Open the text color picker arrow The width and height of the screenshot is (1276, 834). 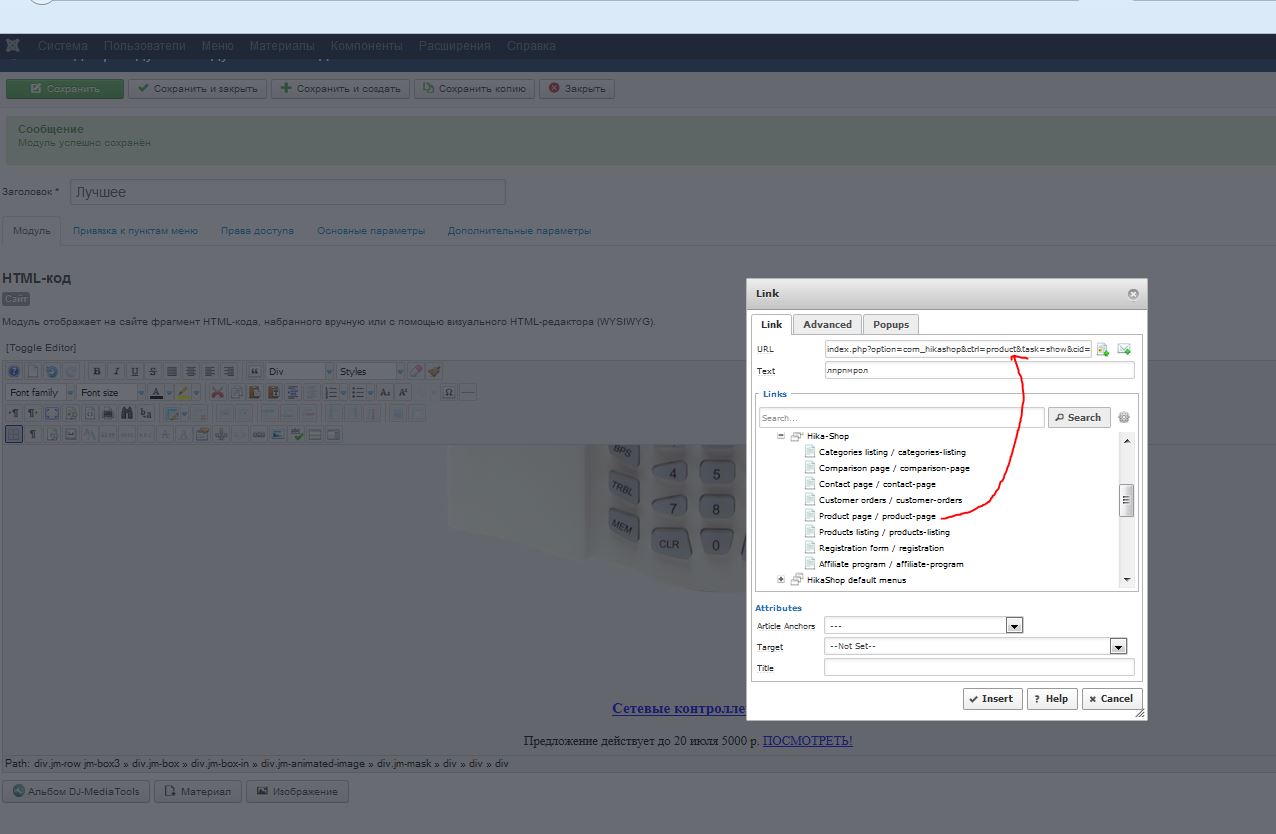pos(169,393)
